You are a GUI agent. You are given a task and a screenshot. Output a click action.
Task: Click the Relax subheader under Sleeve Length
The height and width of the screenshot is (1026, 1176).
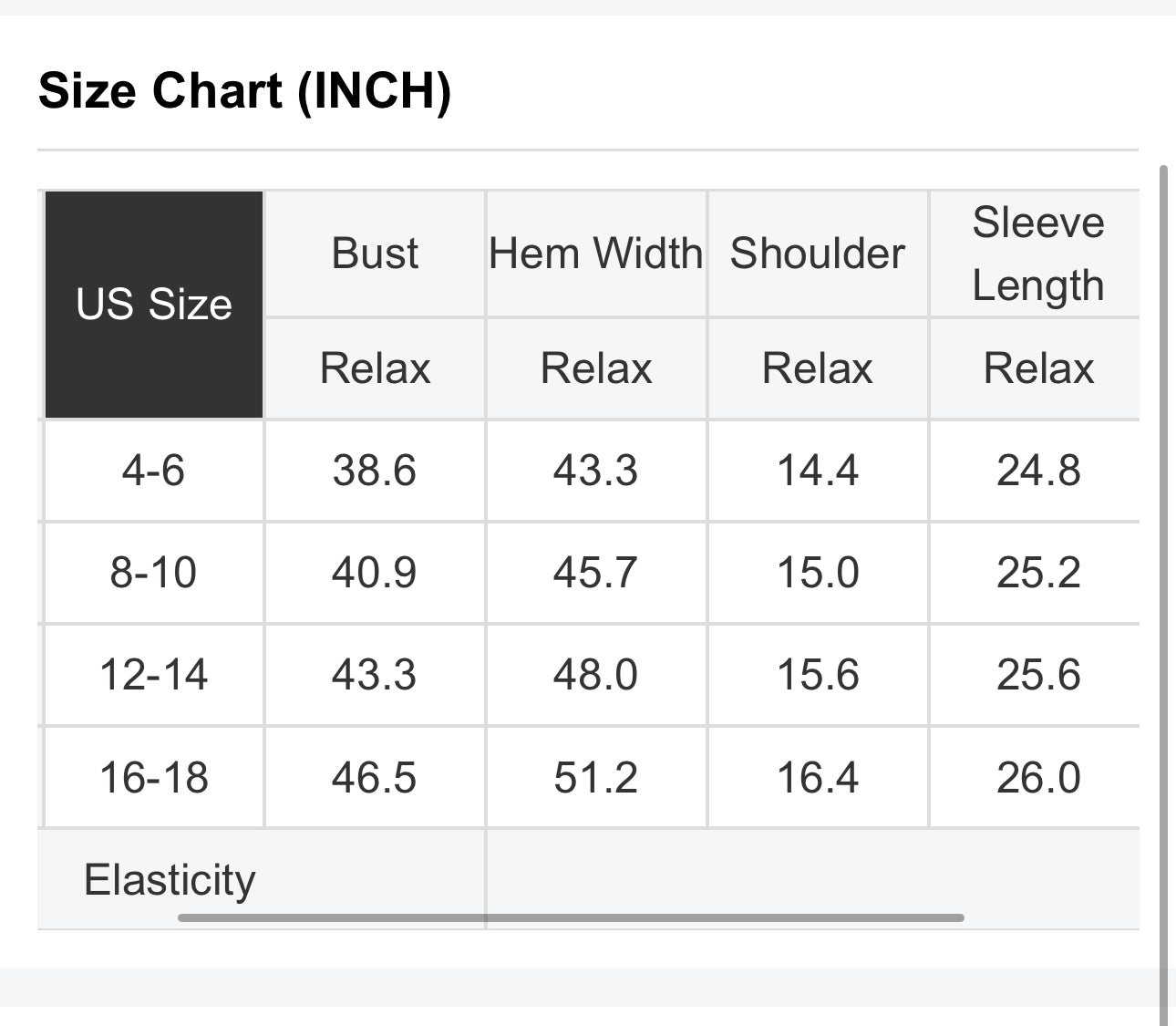[1038, 368]
